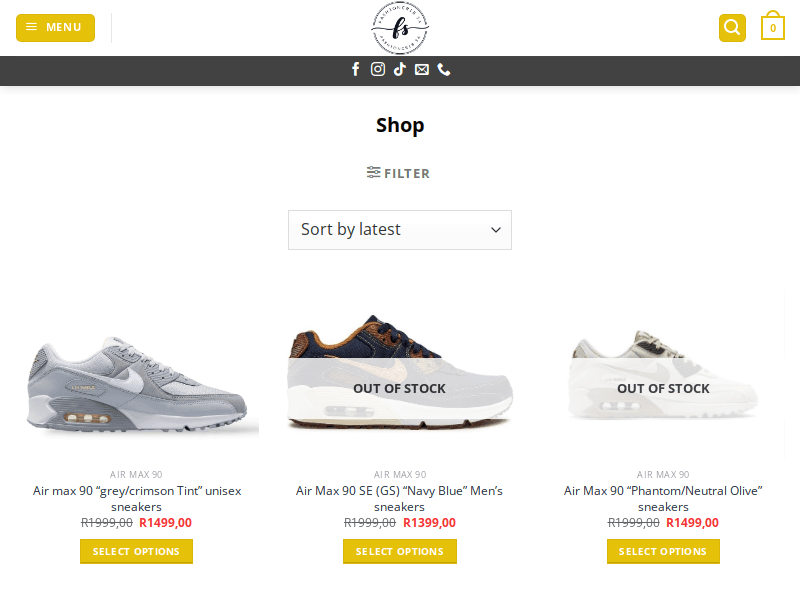Image resolution: width=800 pixels, height=600 pixels.
Task: Open Air Max 90 SE Navy Blue title link
Action: point(400,498)
